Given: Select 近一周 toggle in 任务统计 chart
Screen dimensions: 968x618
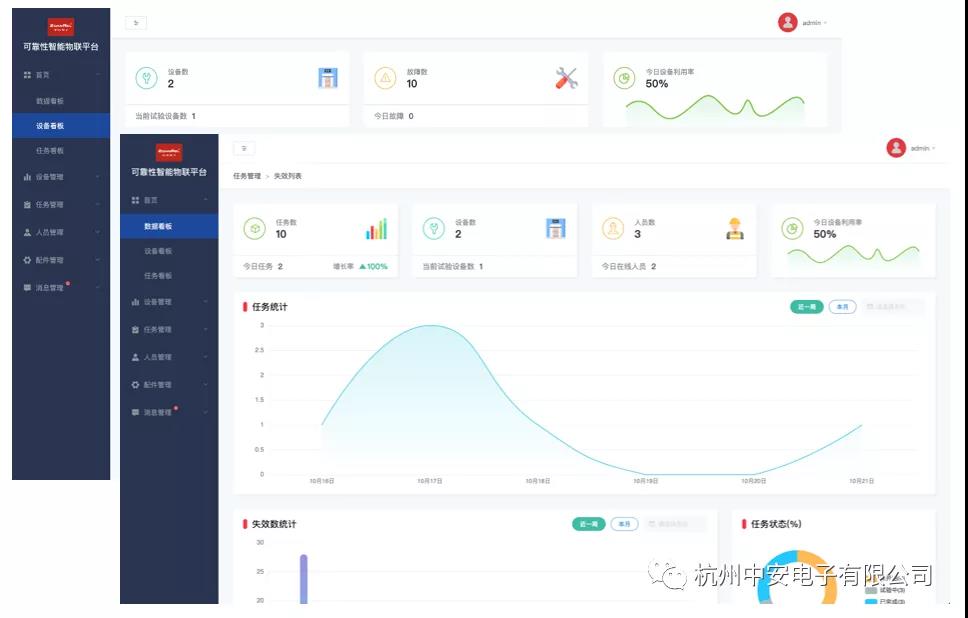Looking at the screenshot, I should (x=806, y=307).
